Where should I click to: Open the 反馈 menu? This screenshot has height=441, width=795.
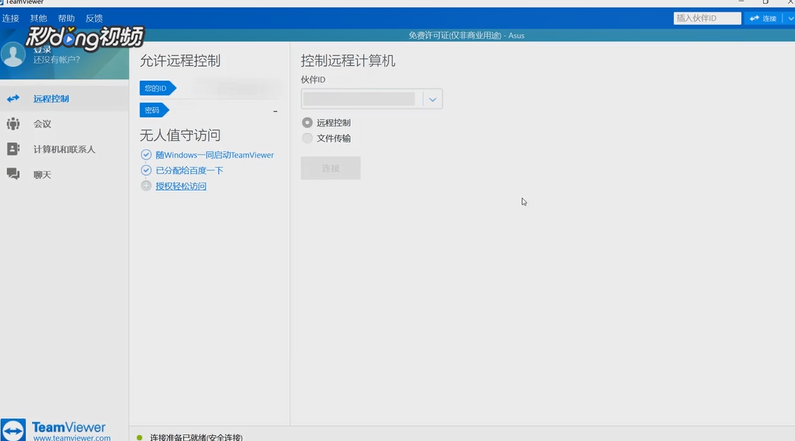pyautogui.click(x=94, y=19)
